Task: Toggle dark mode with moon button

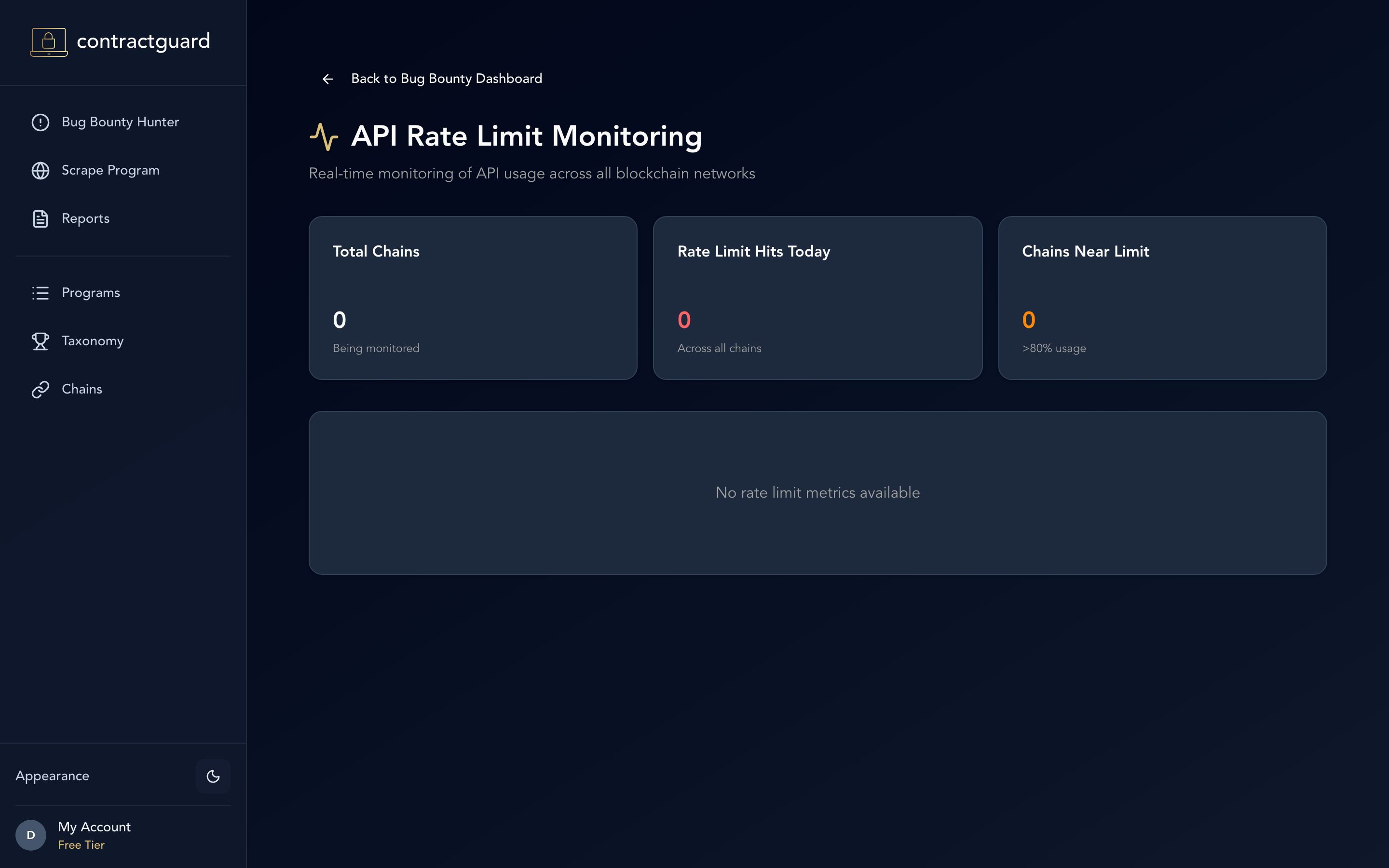Action: (213, 776)
